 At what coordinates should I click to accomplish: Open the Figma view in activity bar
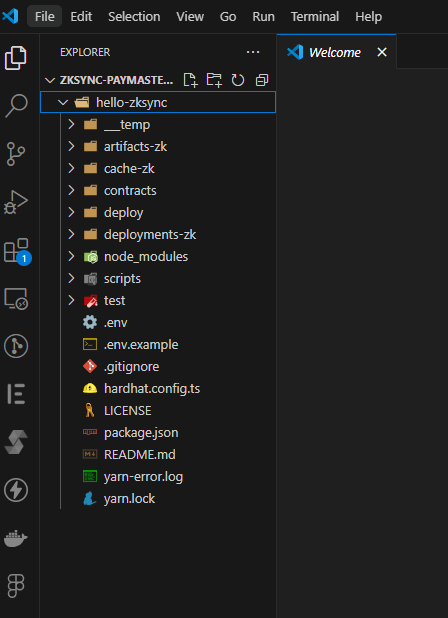[16, 586]
